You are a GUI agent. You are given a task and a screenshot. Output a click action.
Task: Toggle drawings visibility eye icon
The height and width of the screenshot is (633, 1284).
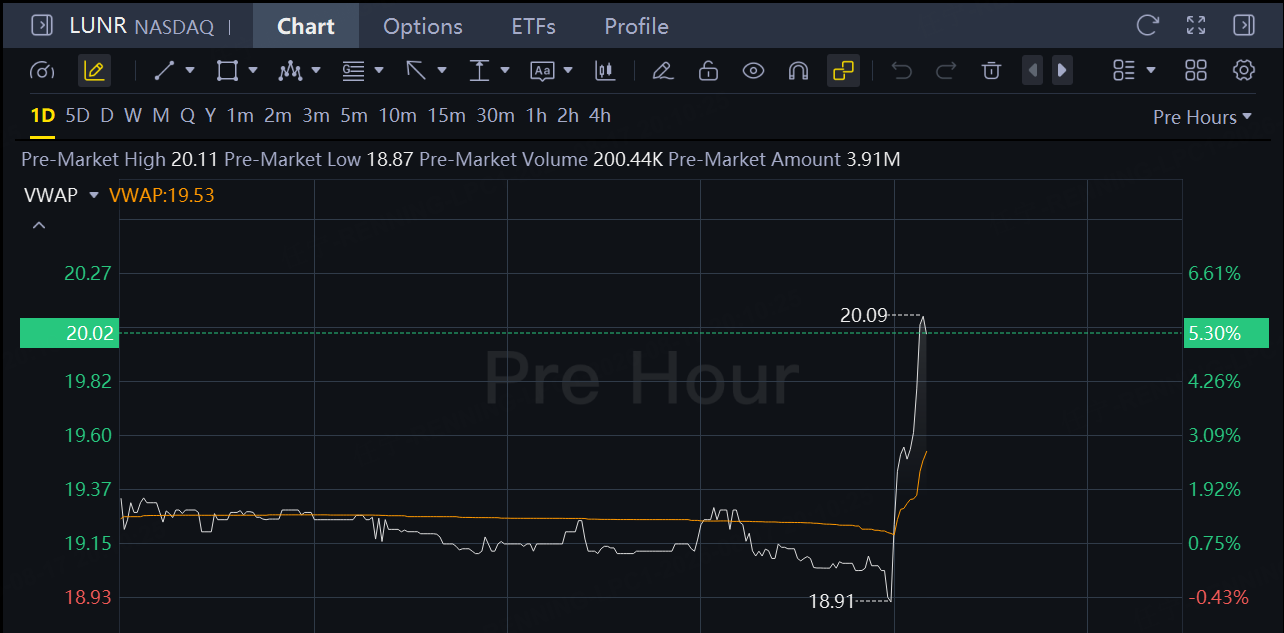753,70
